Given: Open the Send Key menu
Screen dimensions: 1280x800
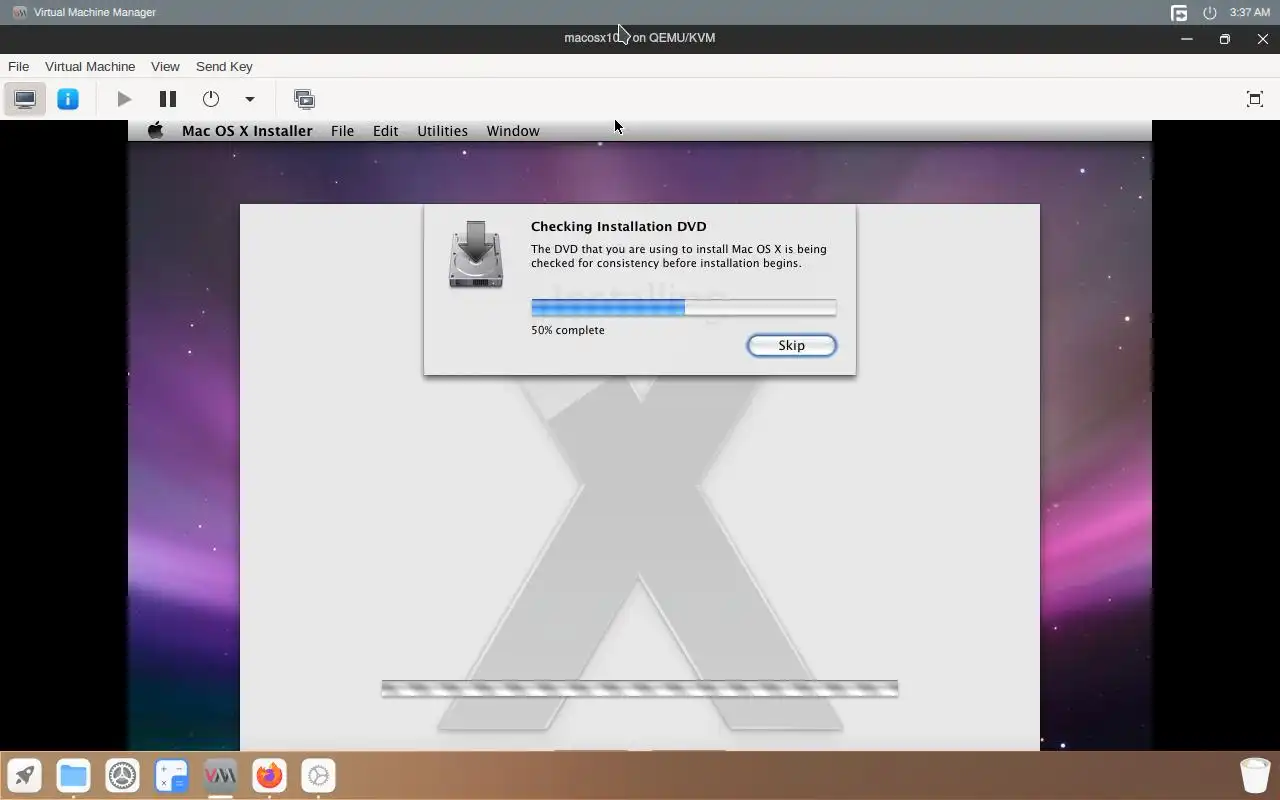Looking at the screenshot, I should (x=224, y=66).
